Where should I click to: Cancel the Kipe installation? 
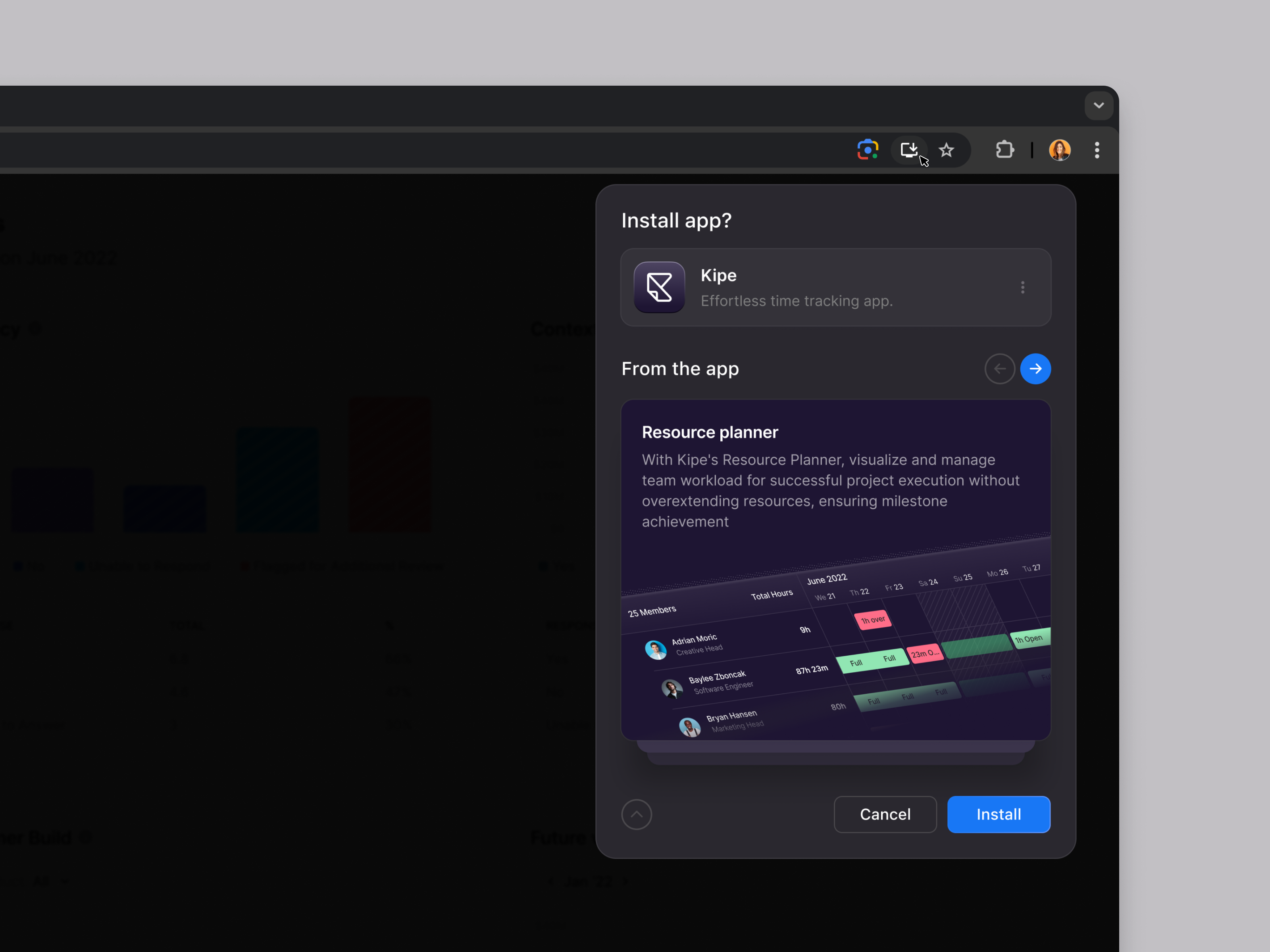click(885, 814)
